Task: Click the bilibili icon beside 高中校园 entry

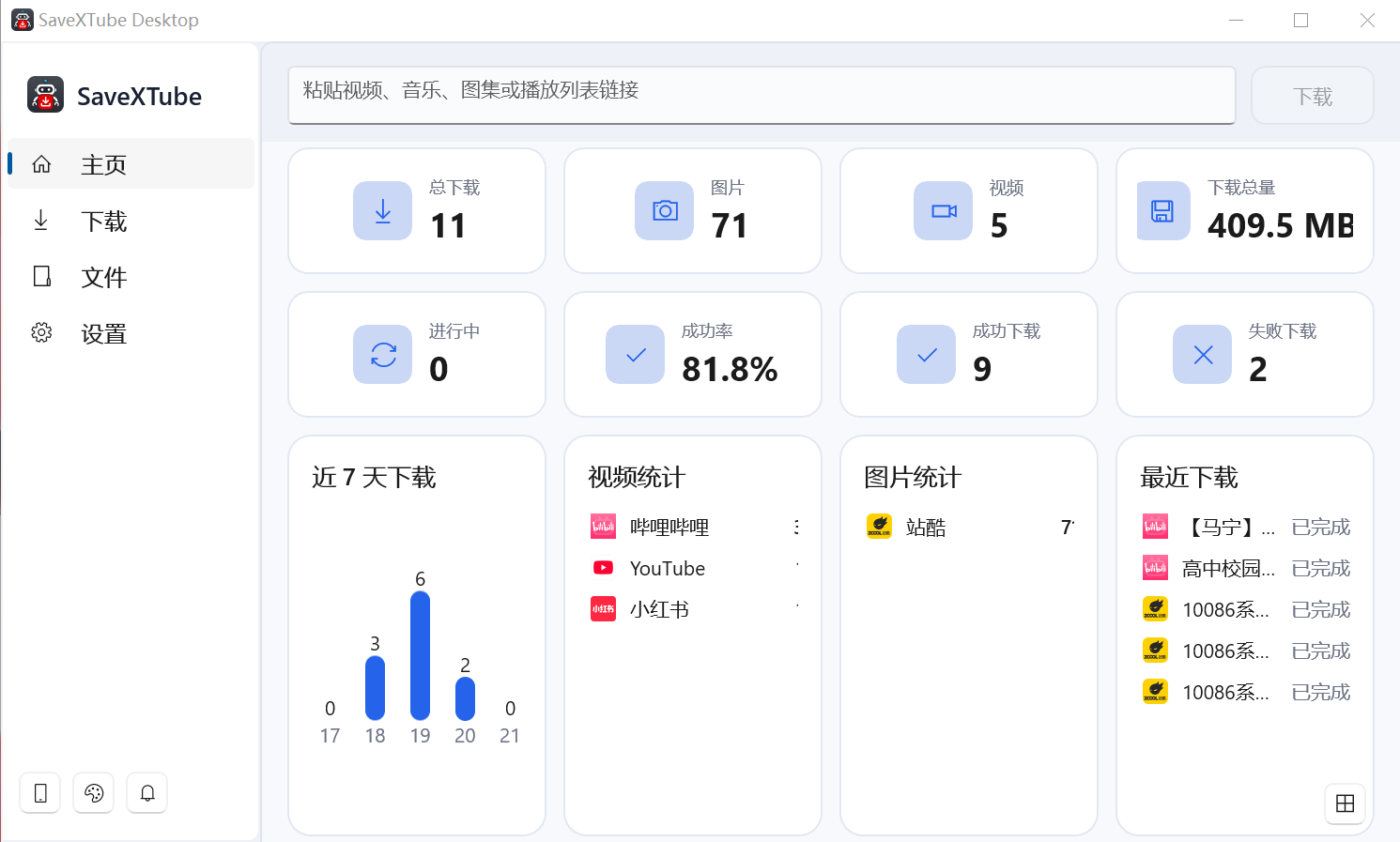Action: (1155, 568)
